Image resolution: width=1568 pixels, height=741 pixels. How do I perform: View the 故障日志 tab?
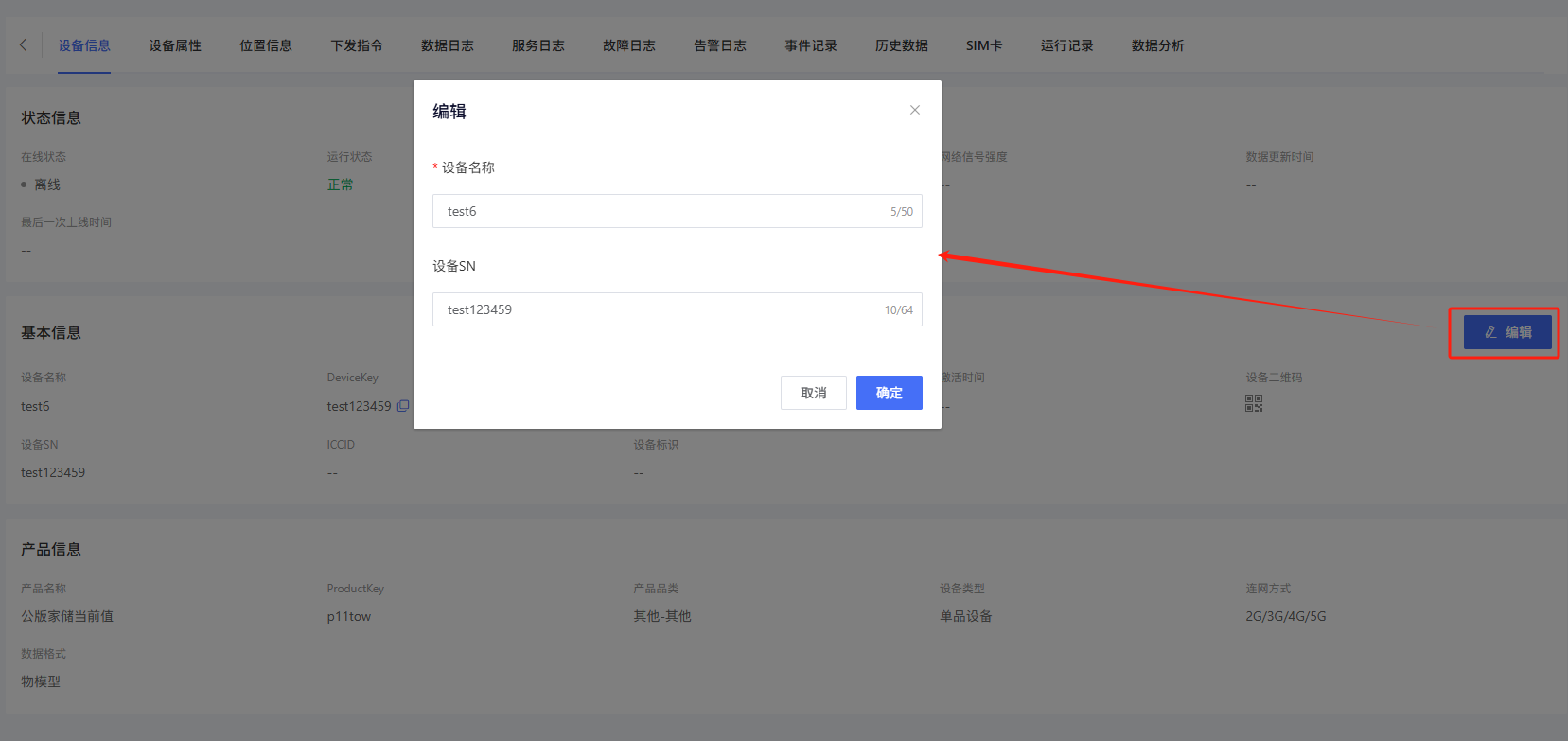pos(629,45)
